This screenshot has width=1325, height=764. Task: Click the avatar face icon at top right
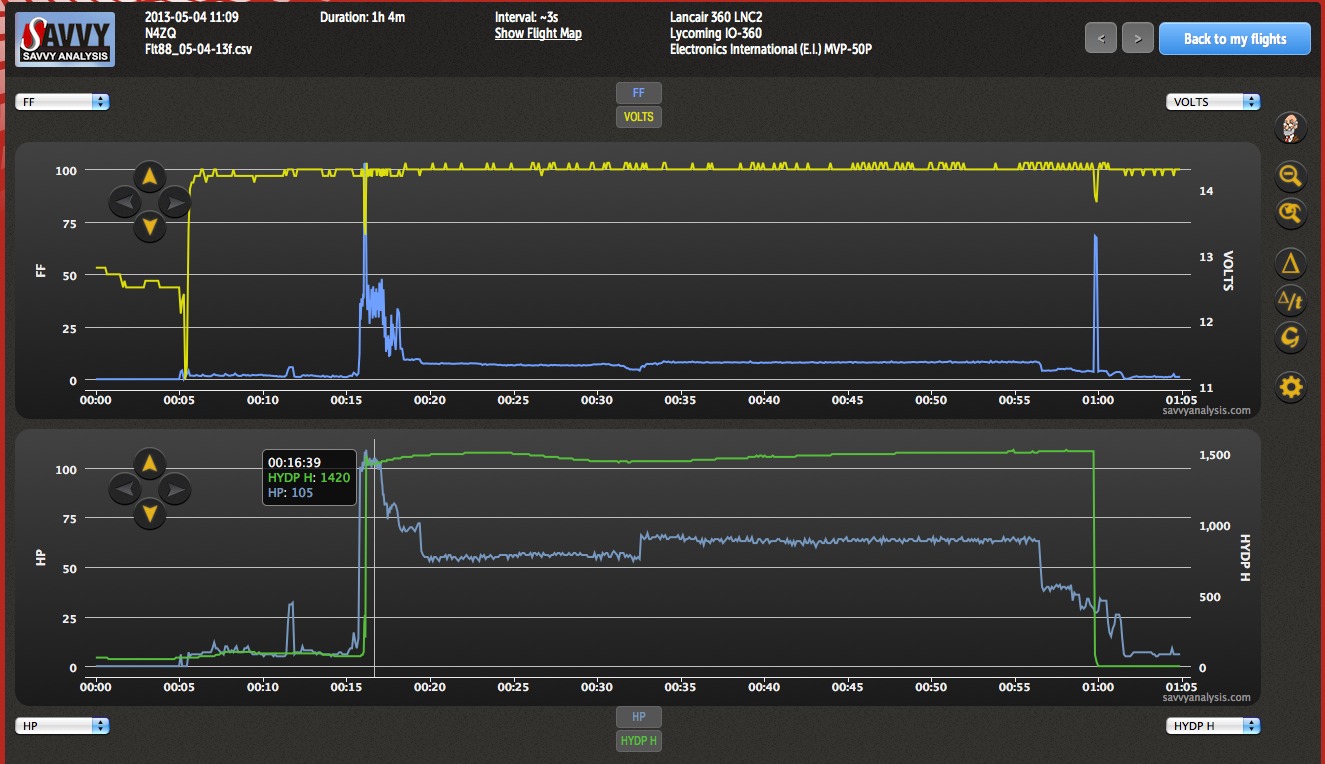click(x=1290, y=128)
